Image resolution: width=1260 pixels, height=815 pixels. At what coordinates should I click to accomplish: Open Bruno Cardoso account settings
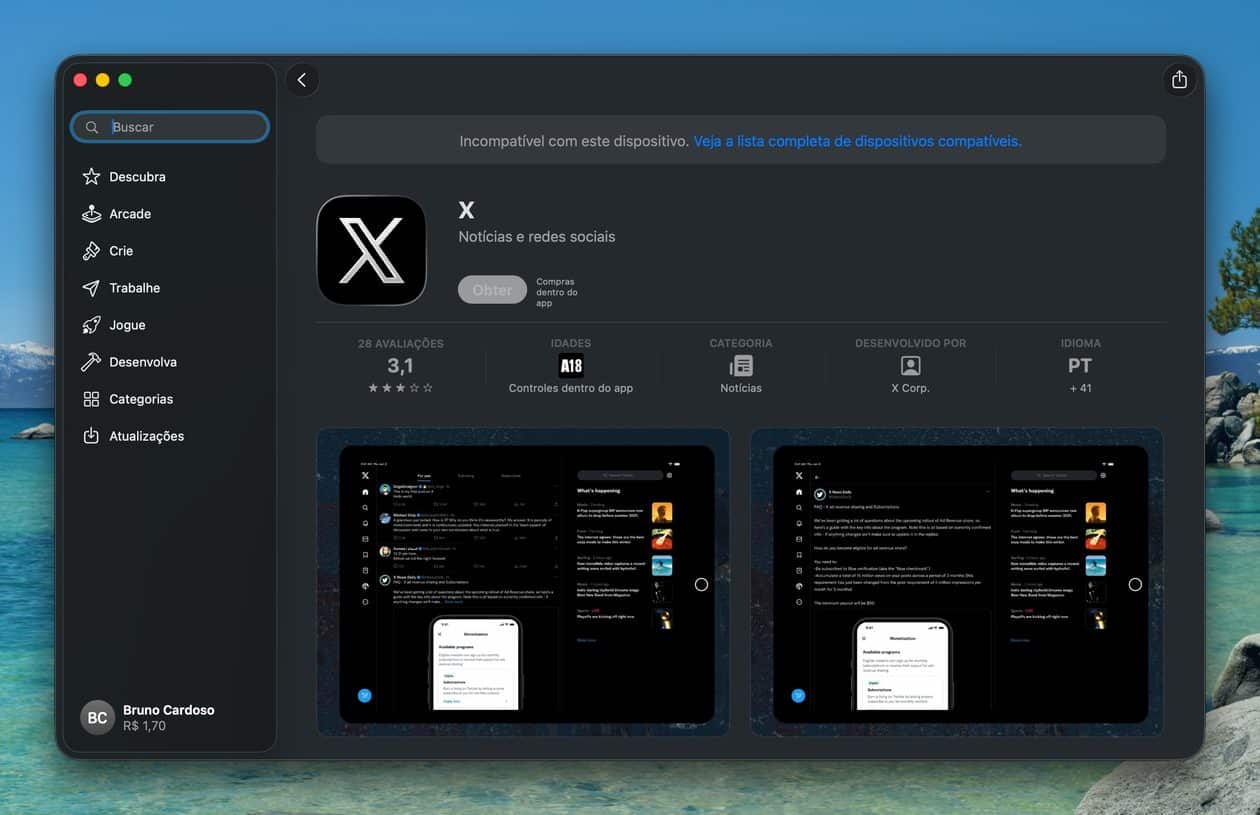147,717
